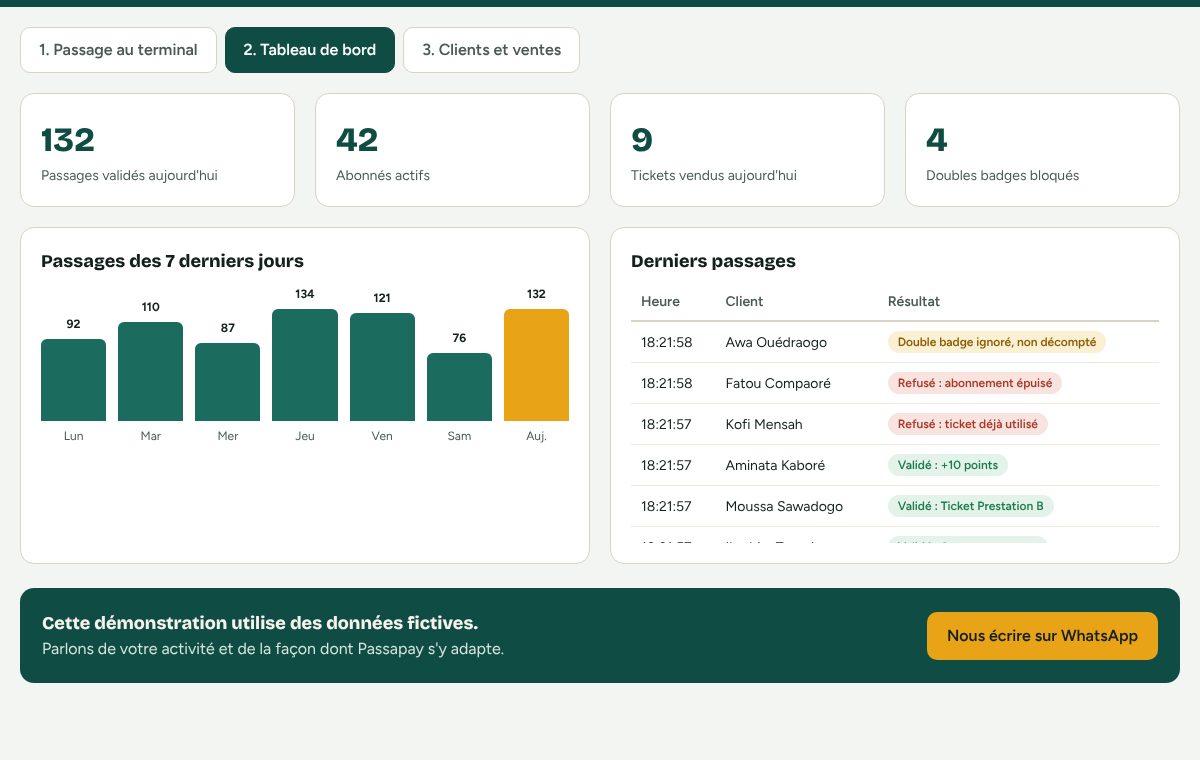
Task: Click the 'Refusé : abonnement épuisé' badge
Action: click(975, 383)
